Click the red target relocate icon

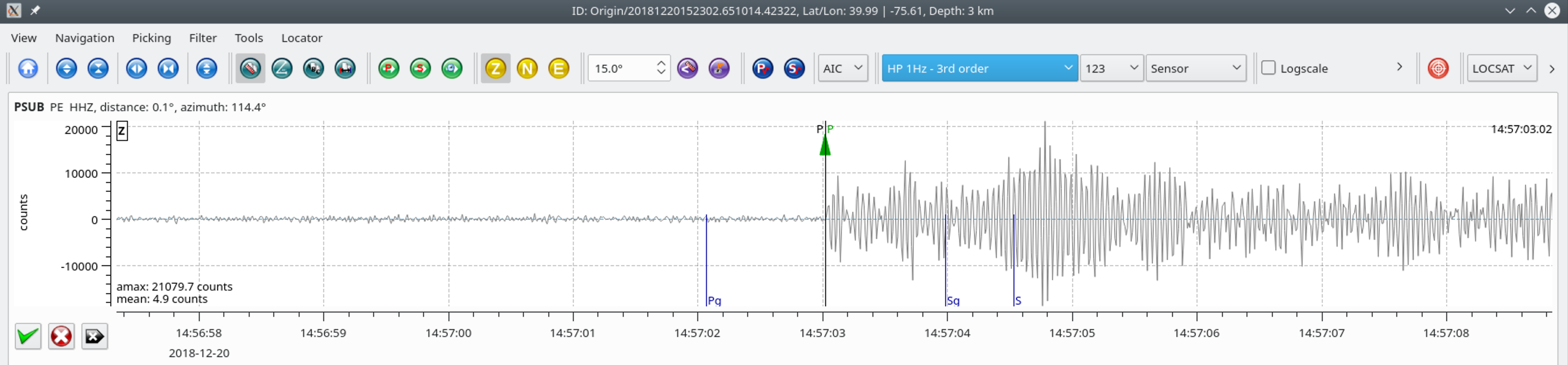[1438, 68]
